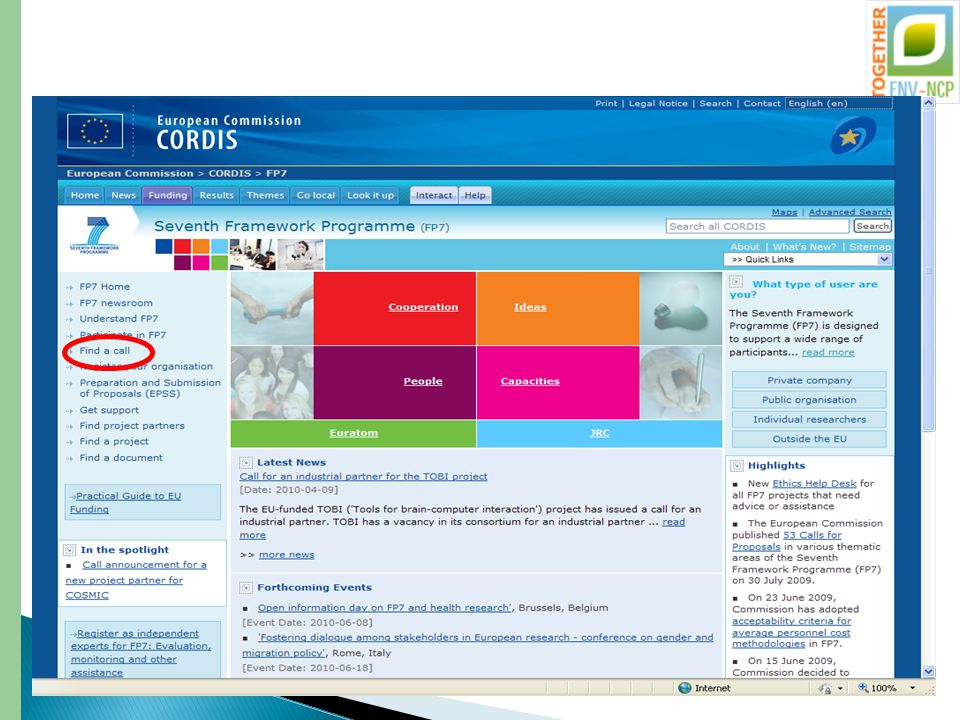Open Get support in the left menu
960x720 pixels.
[x=109, y=410]
